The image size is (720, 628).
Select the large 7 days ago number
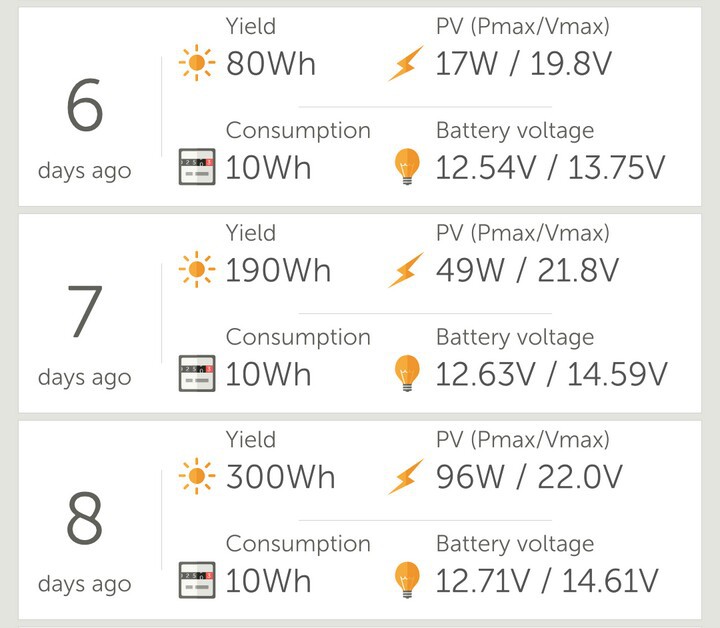coord(84,311)
